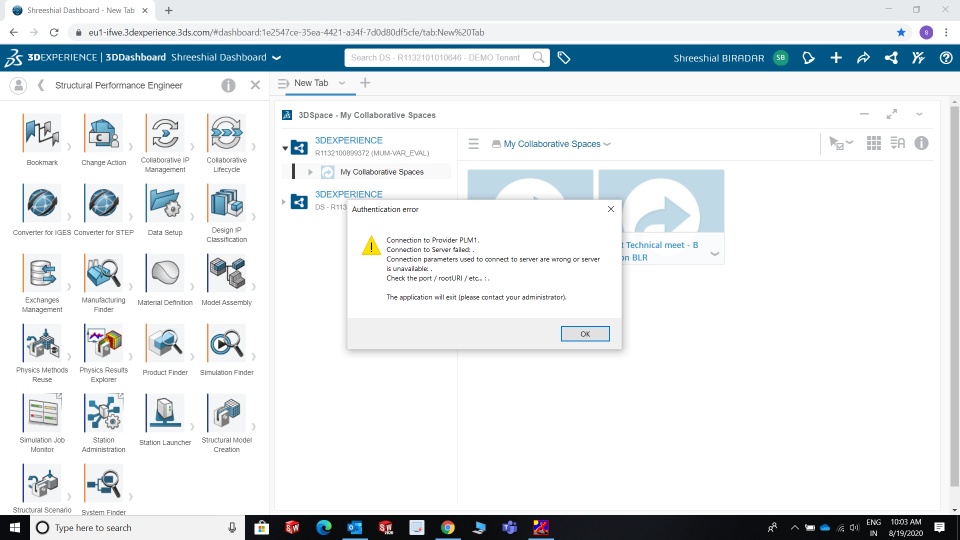Open first 3DEXPERIENCE platform link
960x540 pixels.
348,140
